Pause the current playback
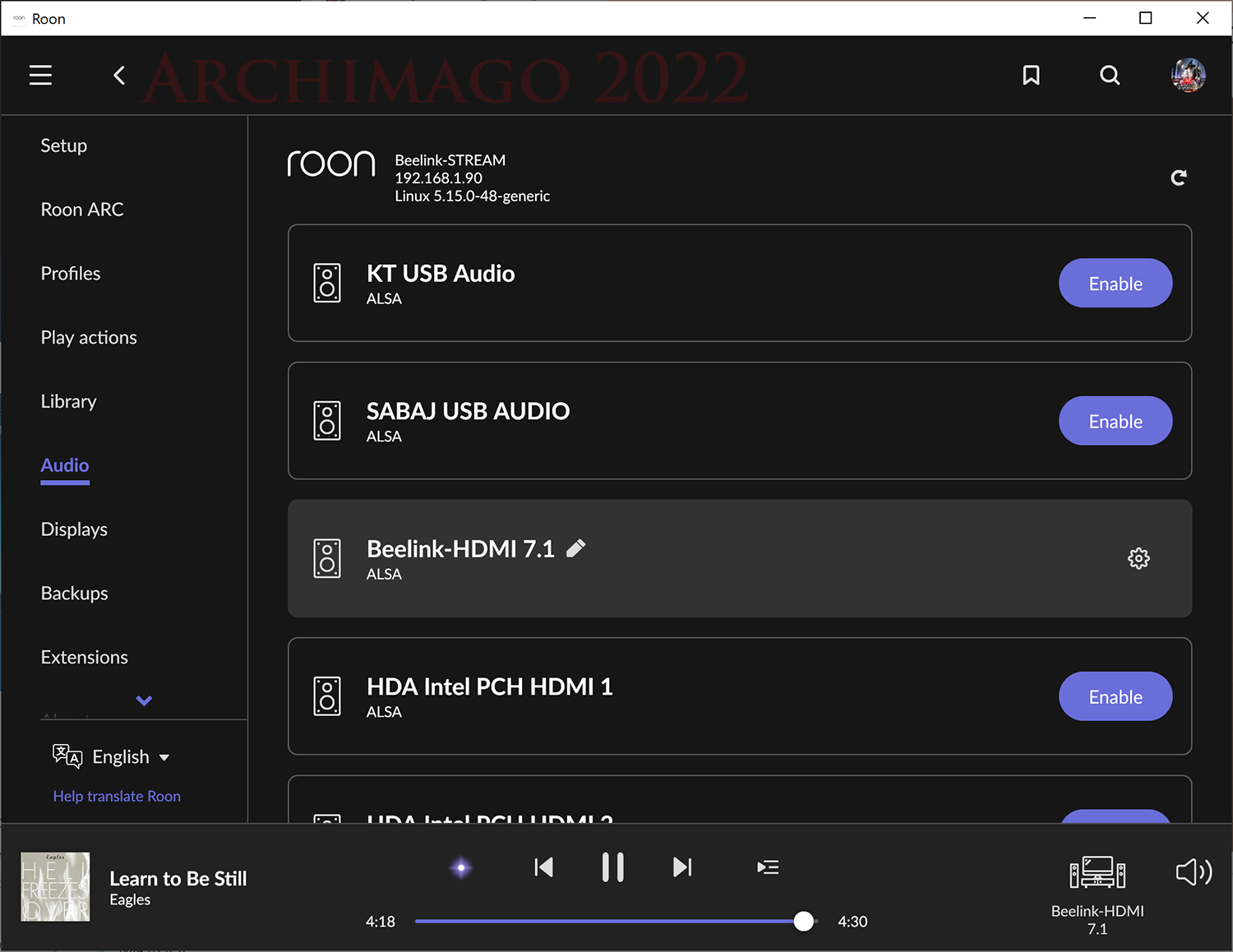Screen dimensions: 1233x952 pyautogui.click(x=612, y=867)
